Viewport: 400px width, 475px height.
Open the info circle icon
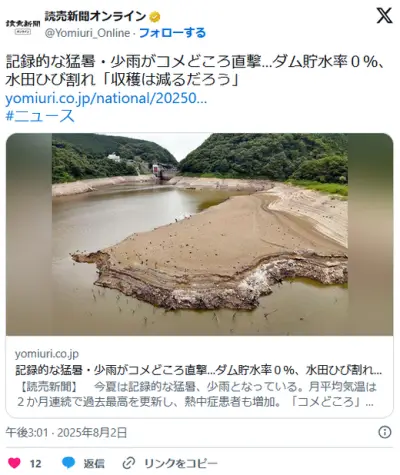[385, 432]
